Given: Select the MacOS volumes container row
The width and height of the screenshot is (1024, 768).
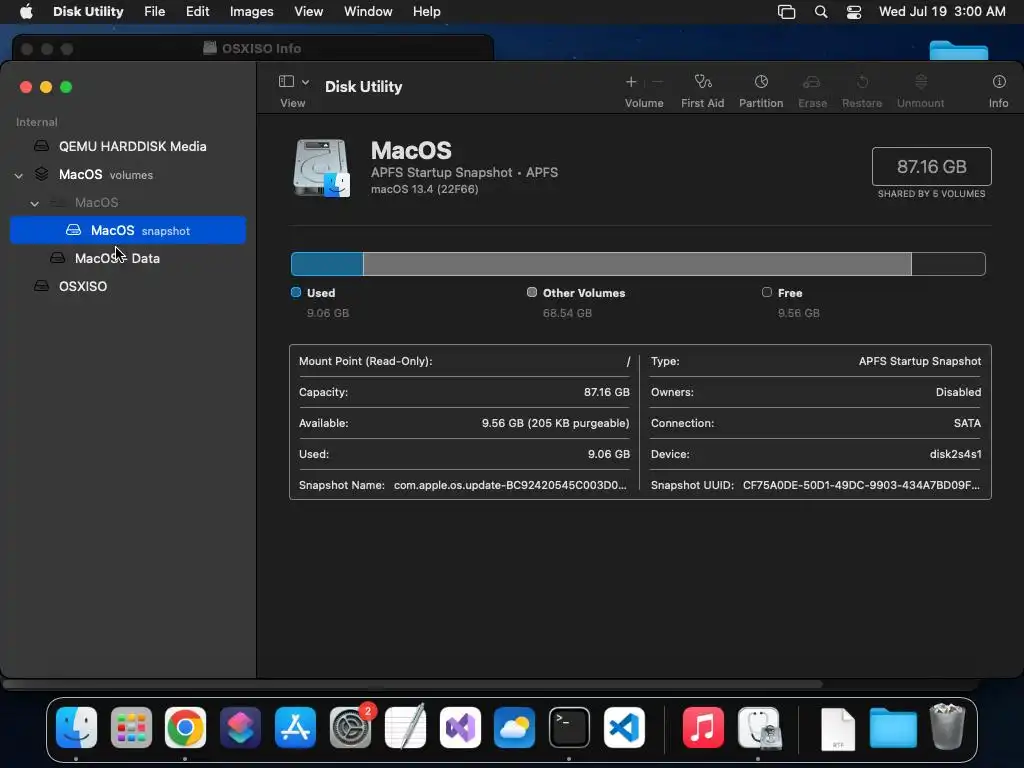Looking at the screenshot, I should click(x=127, y=174).
